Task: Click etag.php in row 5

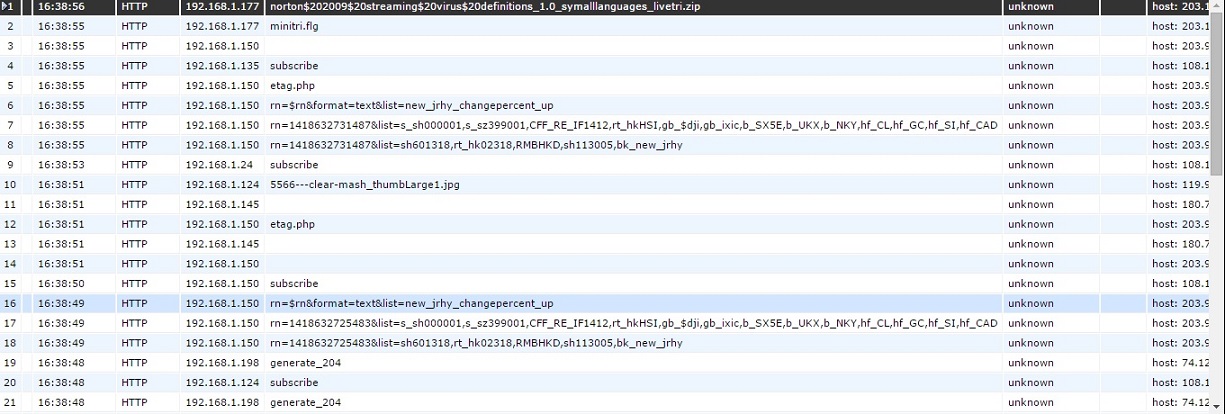Action: click(x=292, y=86)
